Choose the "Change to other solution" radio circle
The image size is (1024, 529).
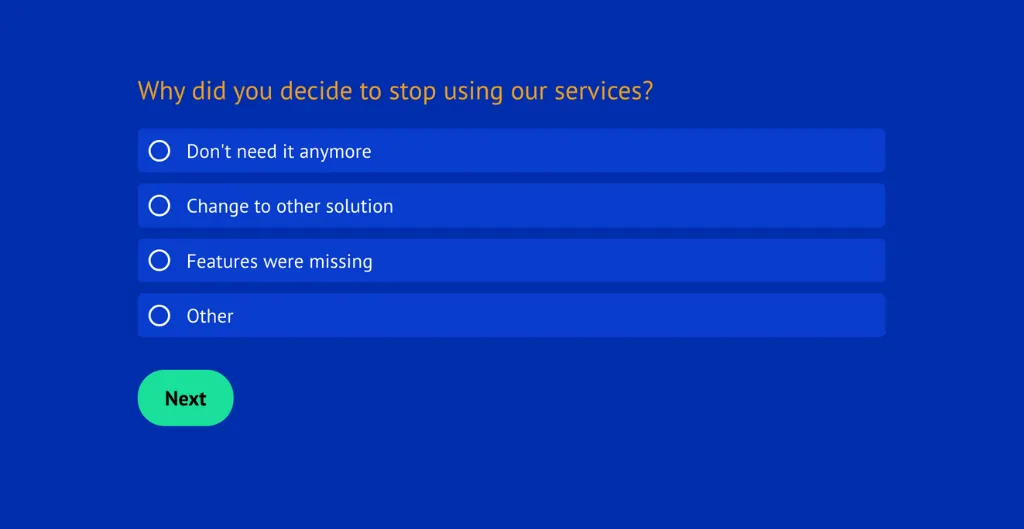pos(159,206)
